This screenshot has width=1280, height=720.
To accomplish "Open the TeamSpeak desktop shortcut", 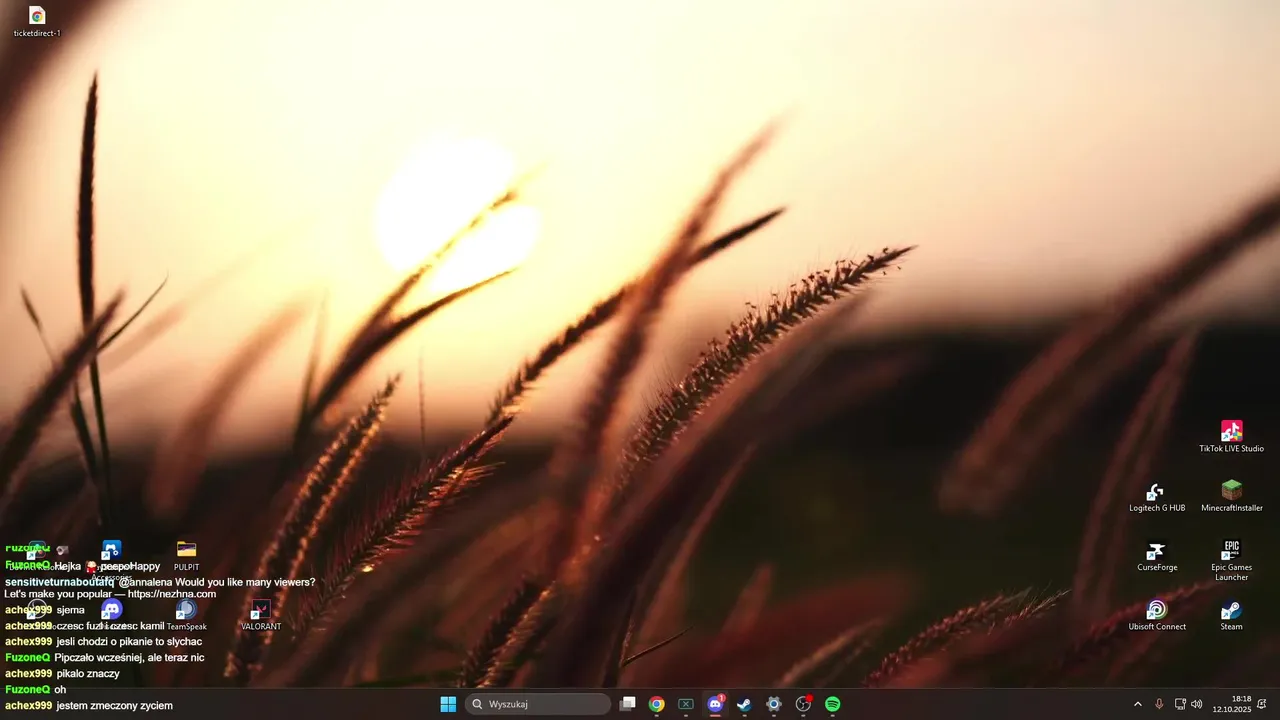I will [x=186, y=616].
